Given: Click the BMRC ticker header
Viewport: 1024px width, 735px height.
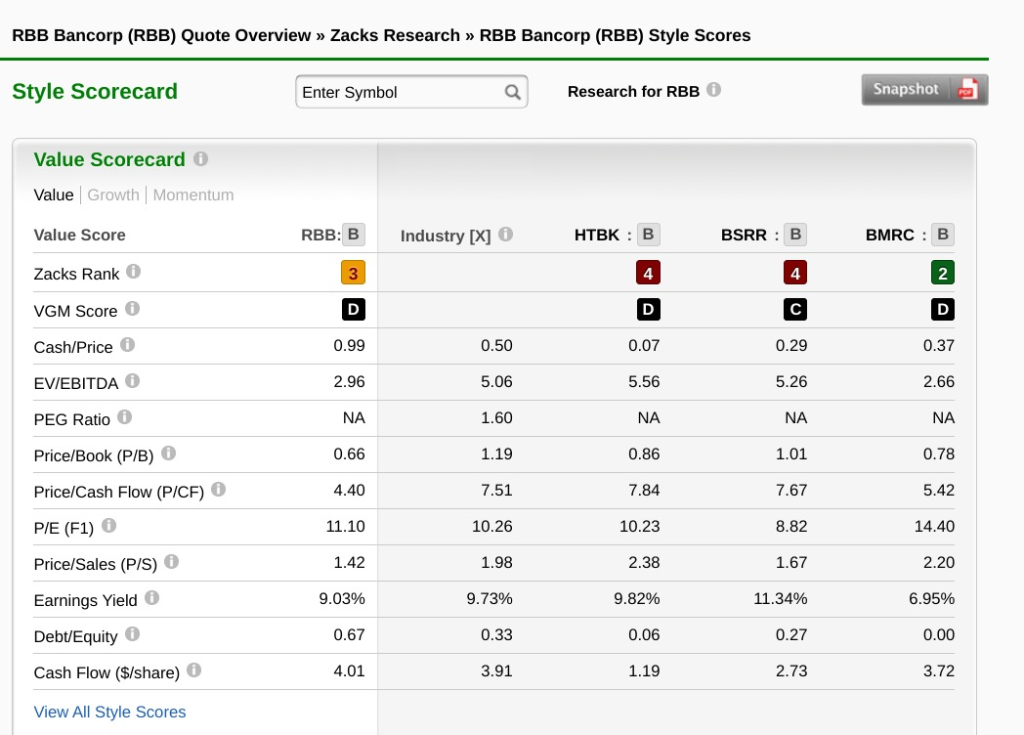Looking at the screenshot, I should [x=890, y=235].
